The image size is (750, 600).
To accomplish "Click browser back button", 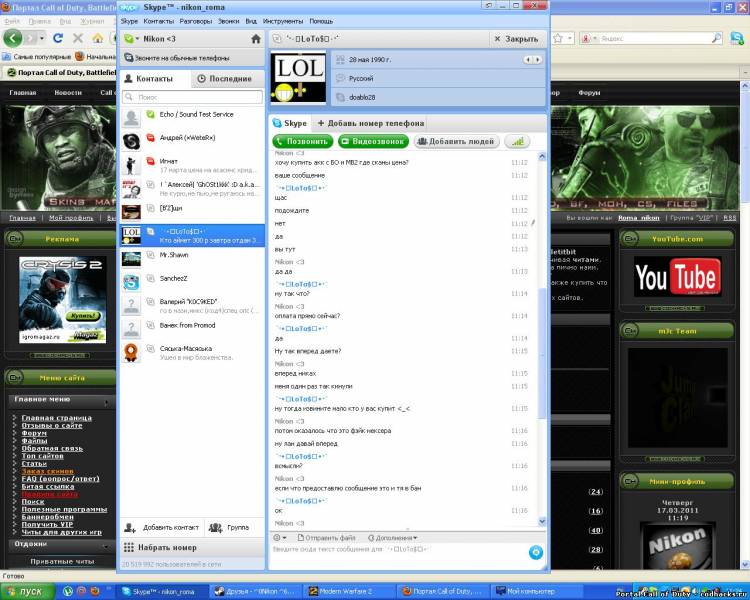I will click(13, 38).
